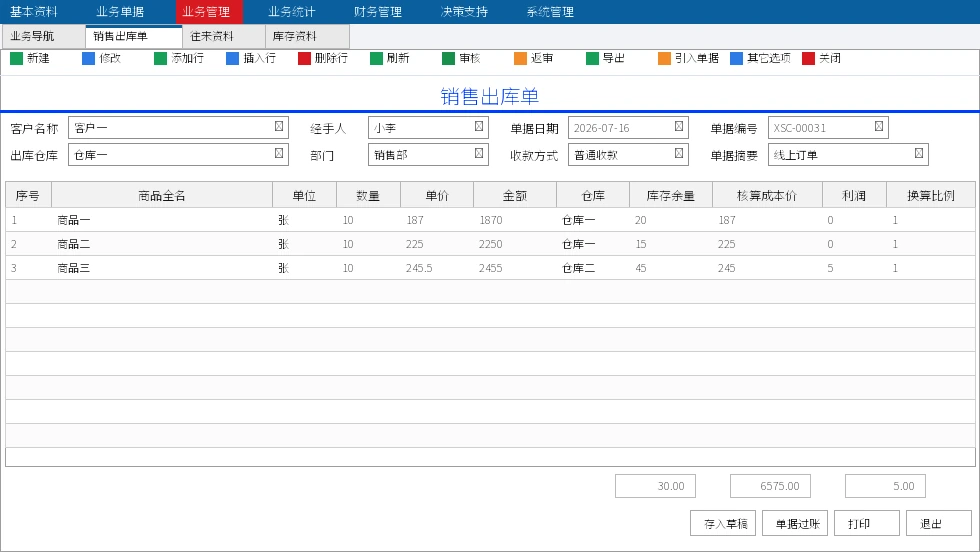Open the 业务统计 menu
Viewport: 980px width, 552px height.
point(292,12)
